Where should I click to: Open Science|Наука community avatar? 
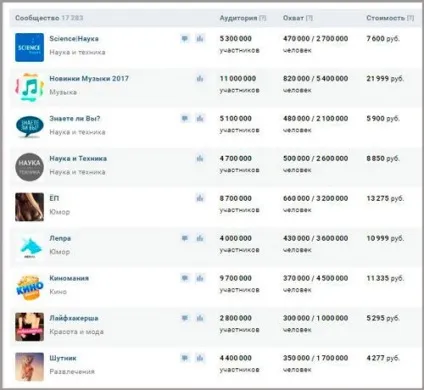click(29, 47)
